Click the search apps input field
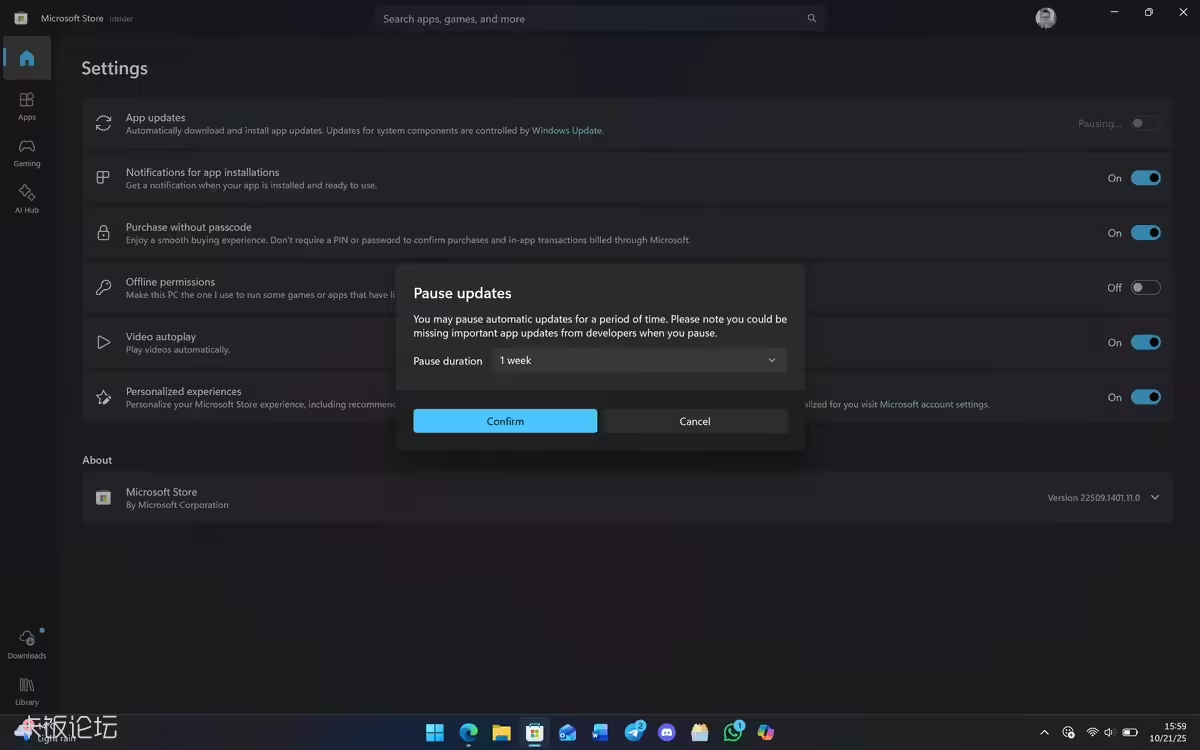This screenshot has width=1200, height=750. tap(590, 18)
